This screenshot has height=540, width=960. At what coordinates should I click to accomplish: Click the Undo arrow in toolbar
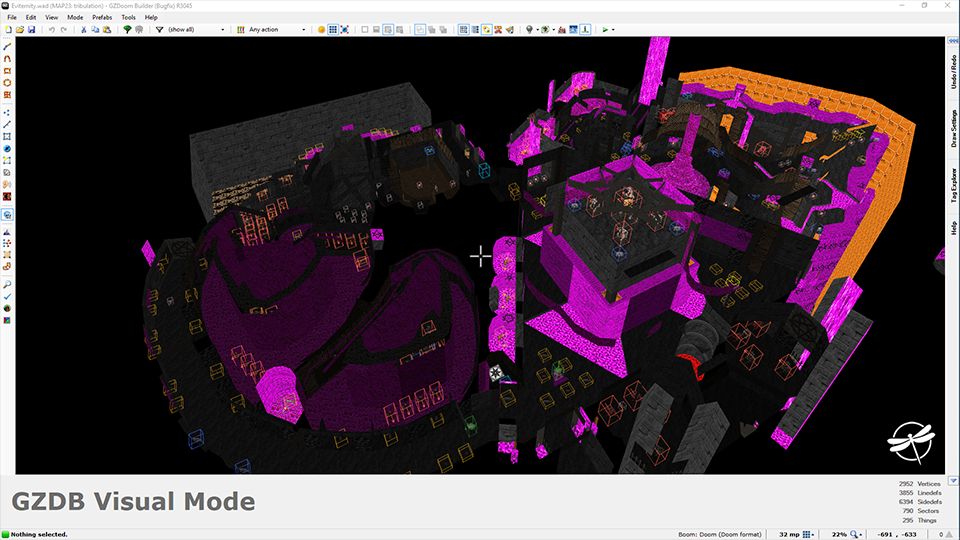[x=50, y=30]
